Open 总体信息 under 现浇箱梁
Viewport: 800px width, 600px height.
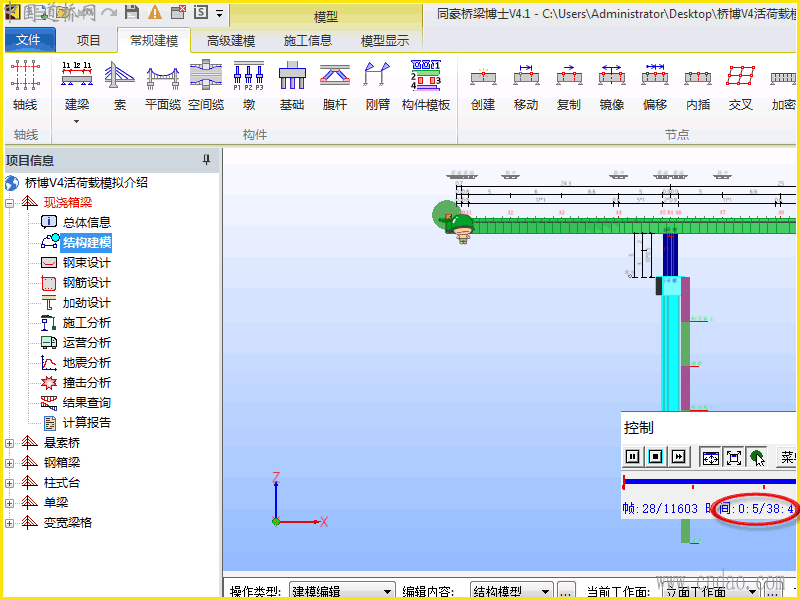[x=86, y=222]
